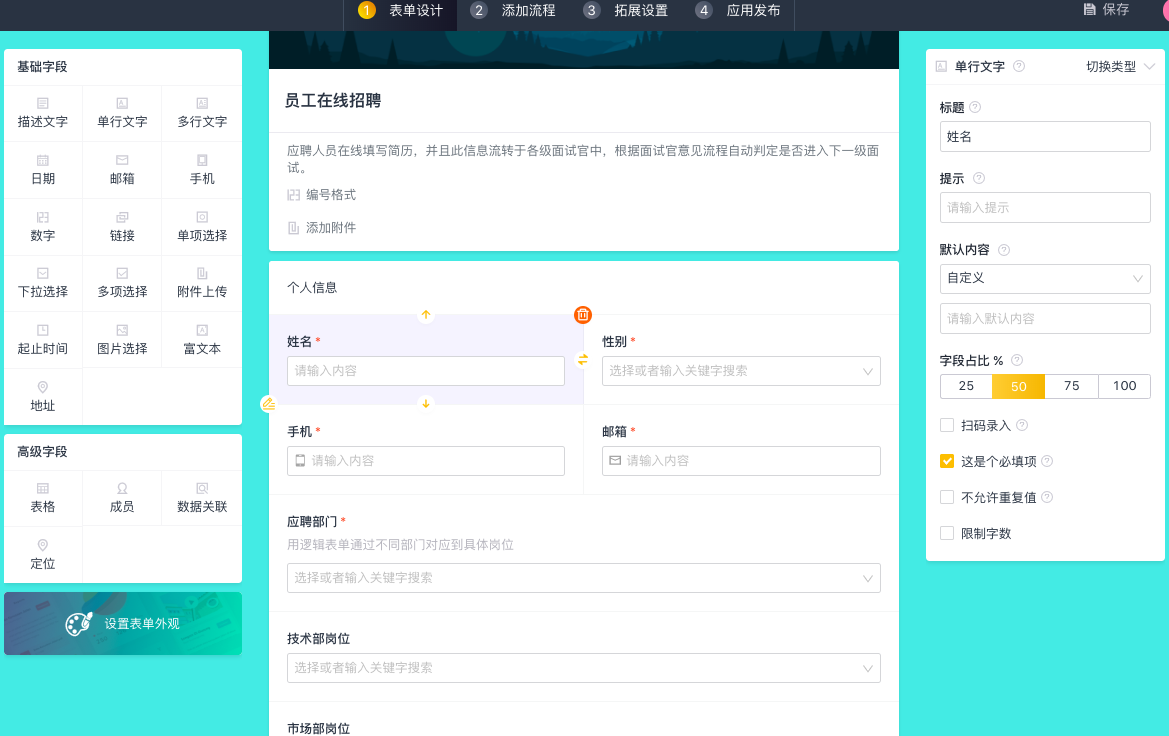Click the 请输入默认内容 input field
Viewport: 1169px width, 736px height.
[x=1045, y=318]
